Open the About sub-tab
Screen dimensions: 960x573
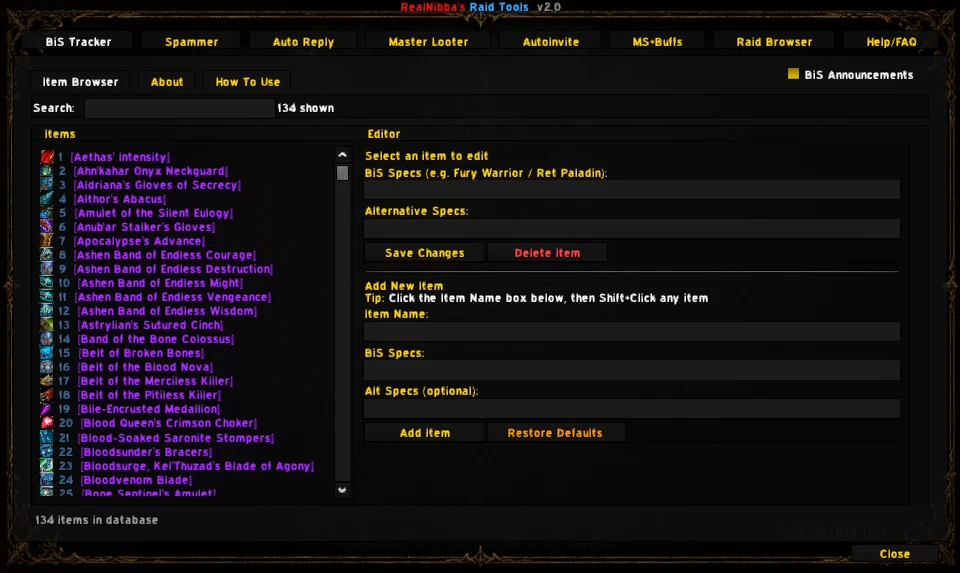167,81
